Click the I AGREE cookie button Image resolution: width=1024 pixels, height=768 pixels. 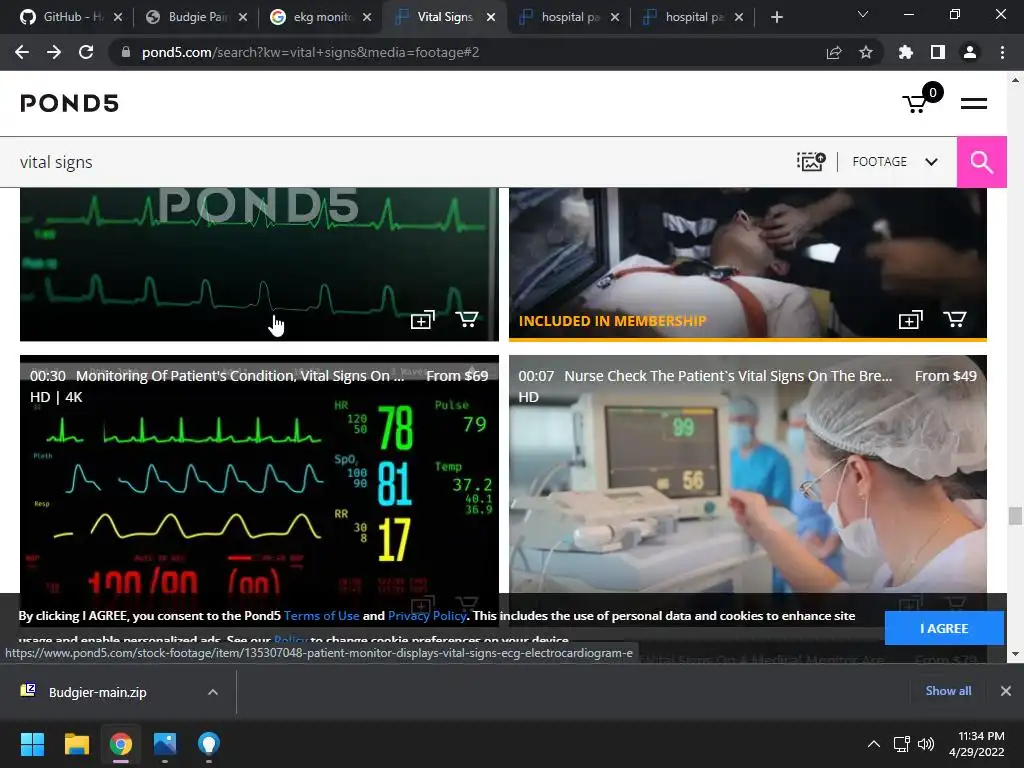[x=944, y=628]
